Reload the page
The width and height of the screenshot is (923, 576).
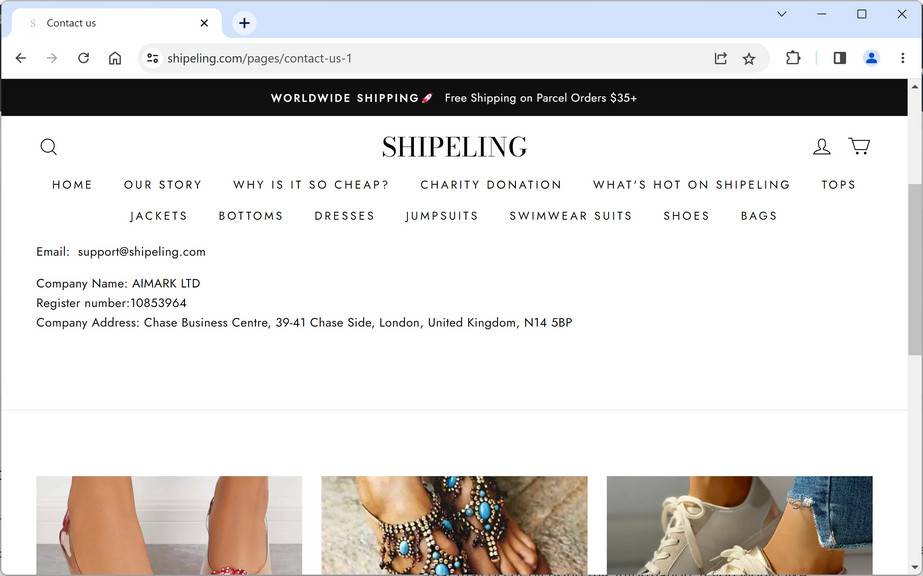84,58
